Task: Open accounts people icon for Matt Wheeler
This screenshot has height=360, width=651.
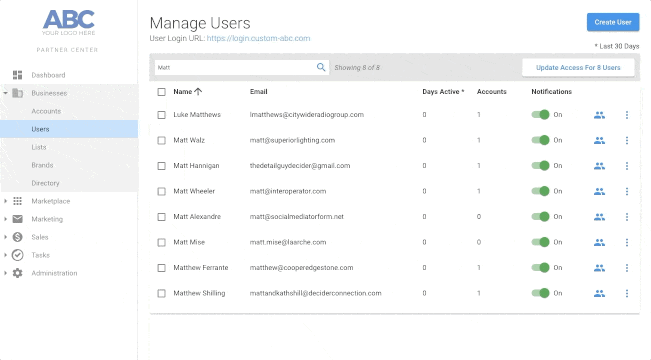Action: [x=599, y=191]
